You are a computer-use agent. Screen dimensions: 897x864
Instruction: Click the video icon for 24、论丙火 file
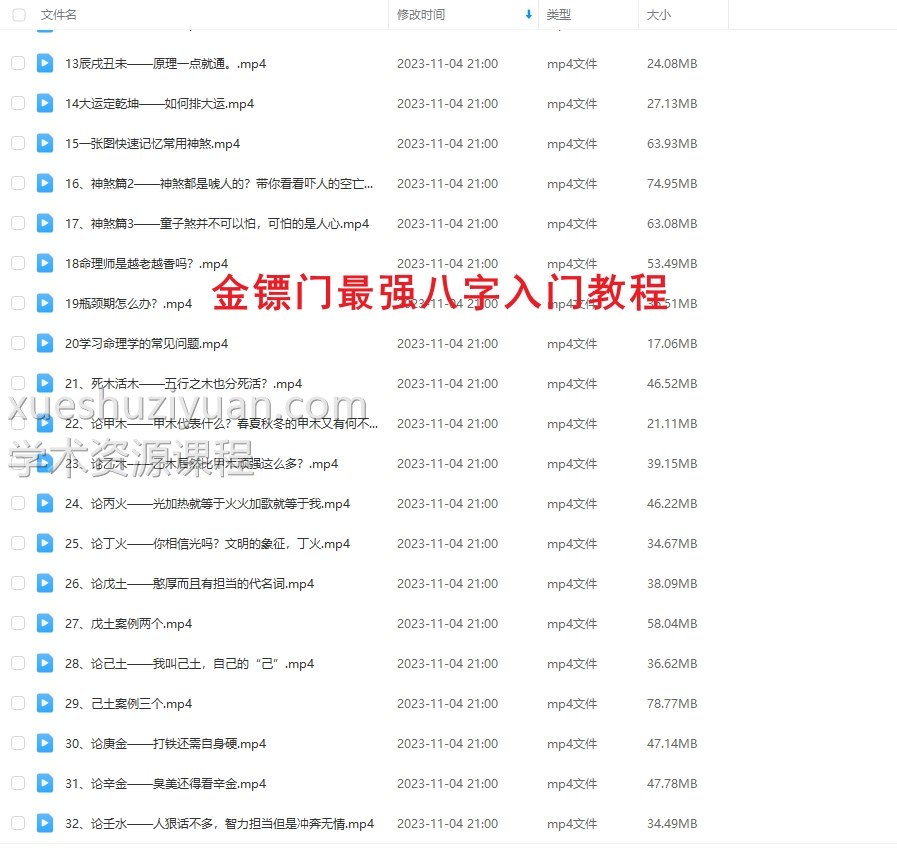(44, 503)
